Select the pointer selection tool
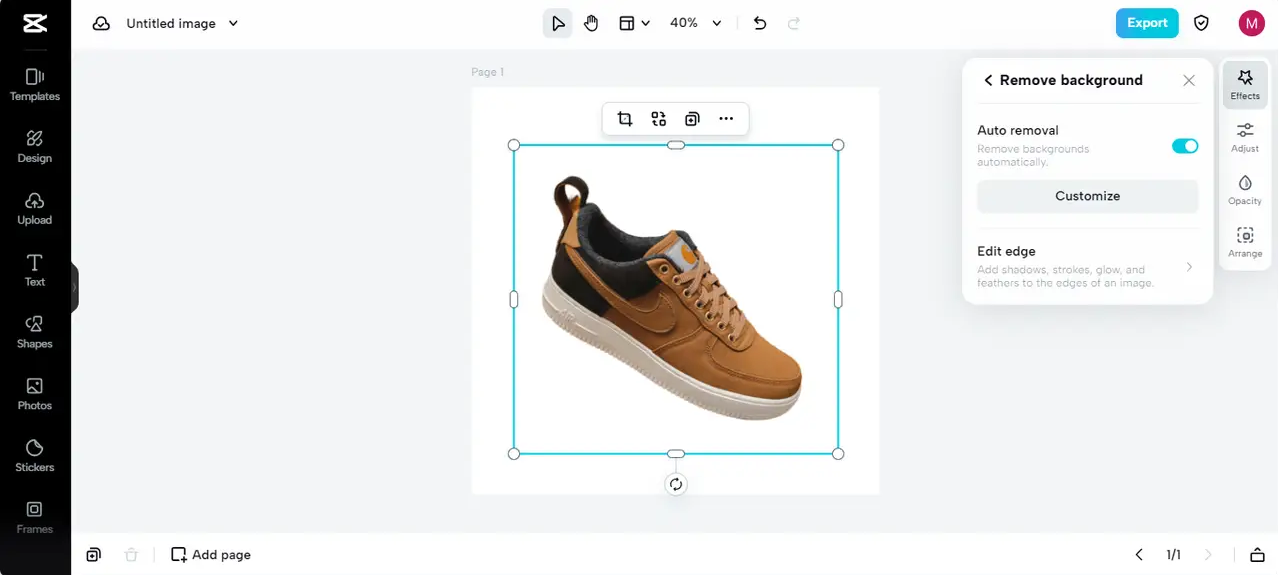 click(x=558, y=23)
